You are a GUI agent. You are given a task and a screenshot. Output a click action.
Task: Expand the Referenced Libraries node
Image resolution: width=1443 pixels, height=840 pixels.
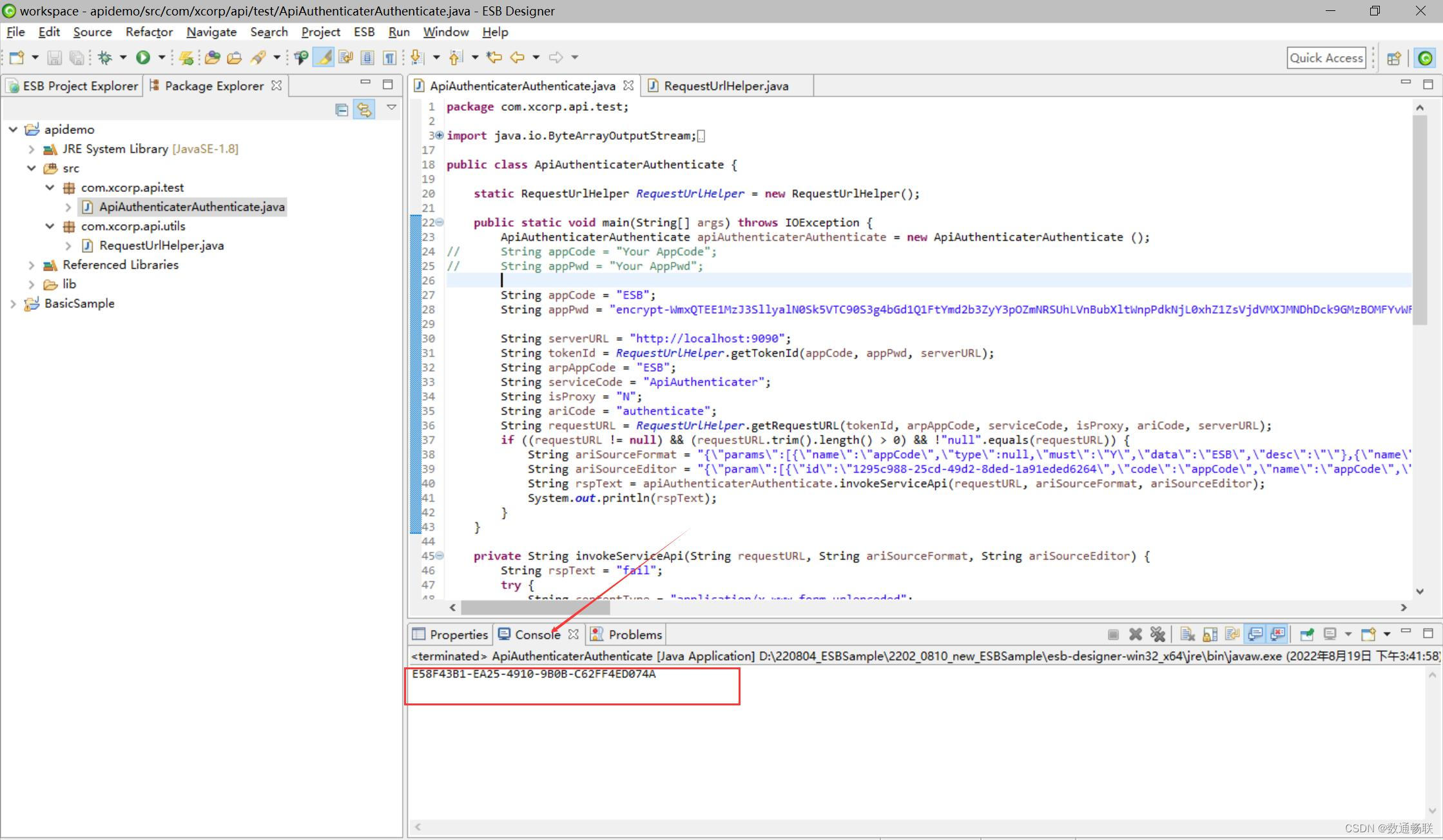[x=31, y=265]
